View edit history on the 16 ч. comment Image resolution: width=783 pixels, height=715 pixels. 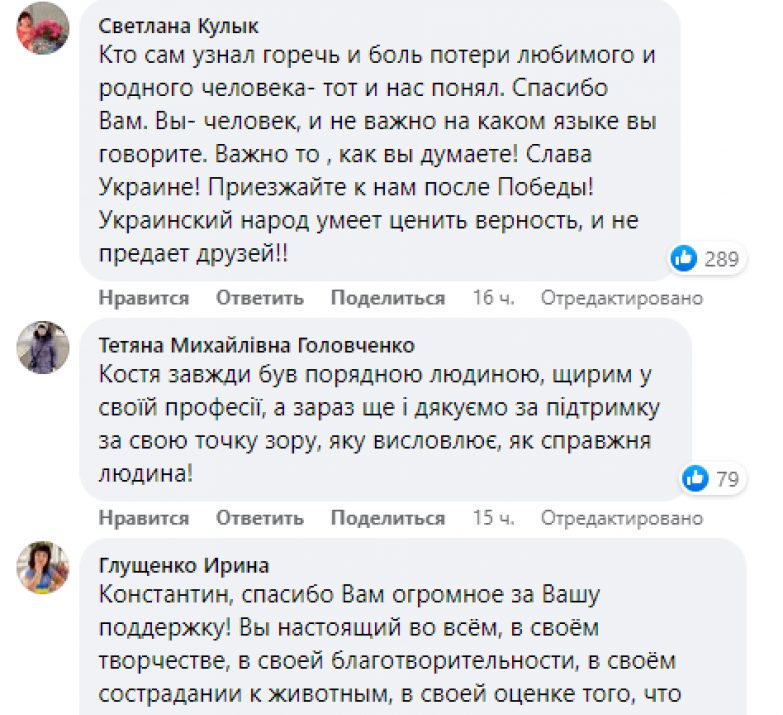click(622, 298)
